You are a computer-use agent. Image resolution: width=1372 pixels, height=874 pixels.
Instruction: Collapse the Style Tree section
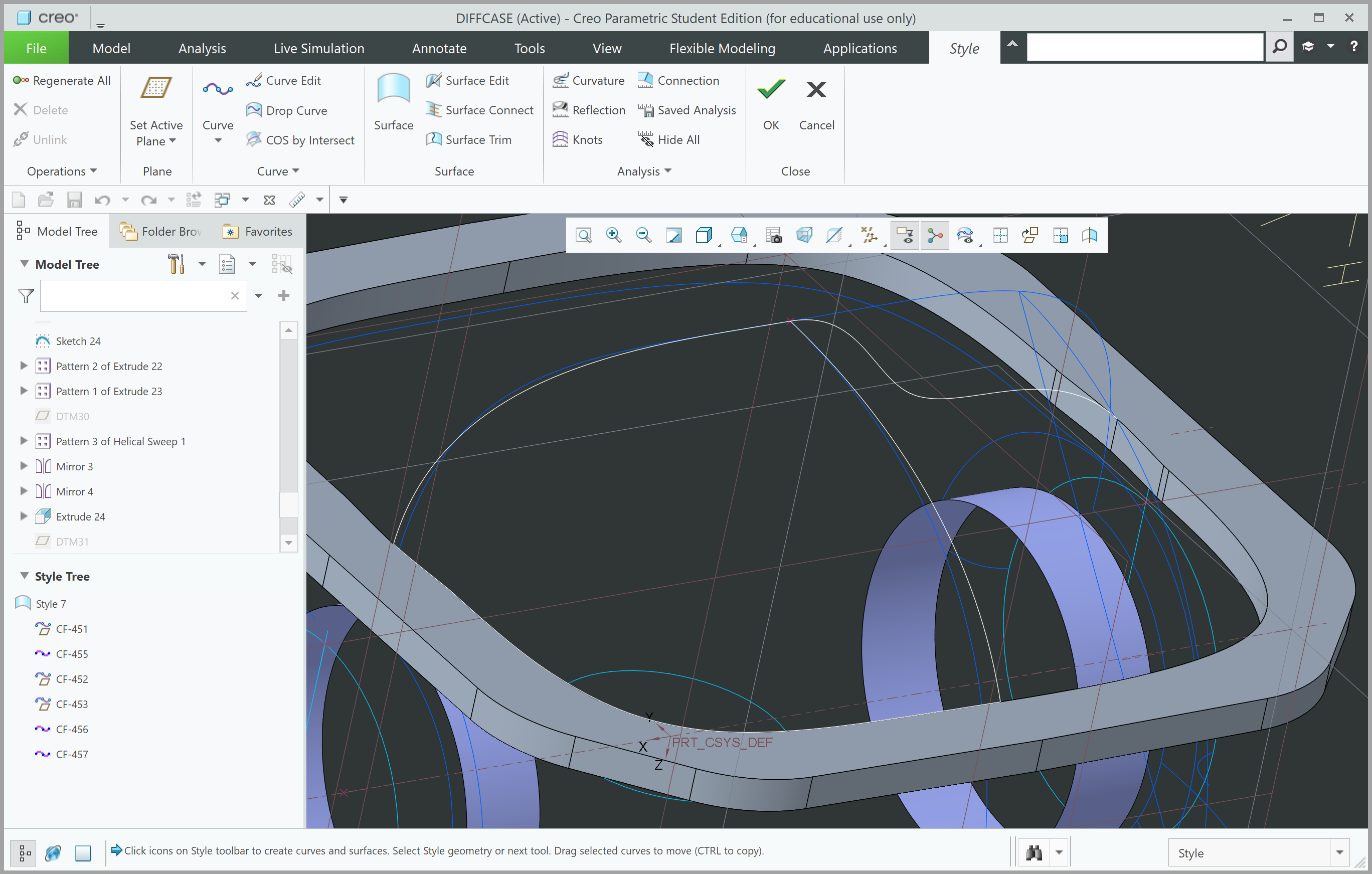[x=24, y=576]
